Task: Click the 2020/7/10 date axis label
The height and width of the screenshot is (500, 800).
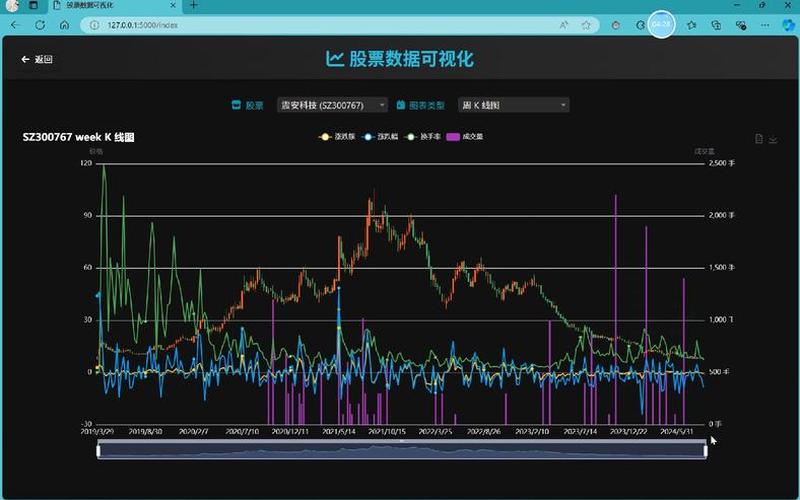Action: [x=242, y=432]
